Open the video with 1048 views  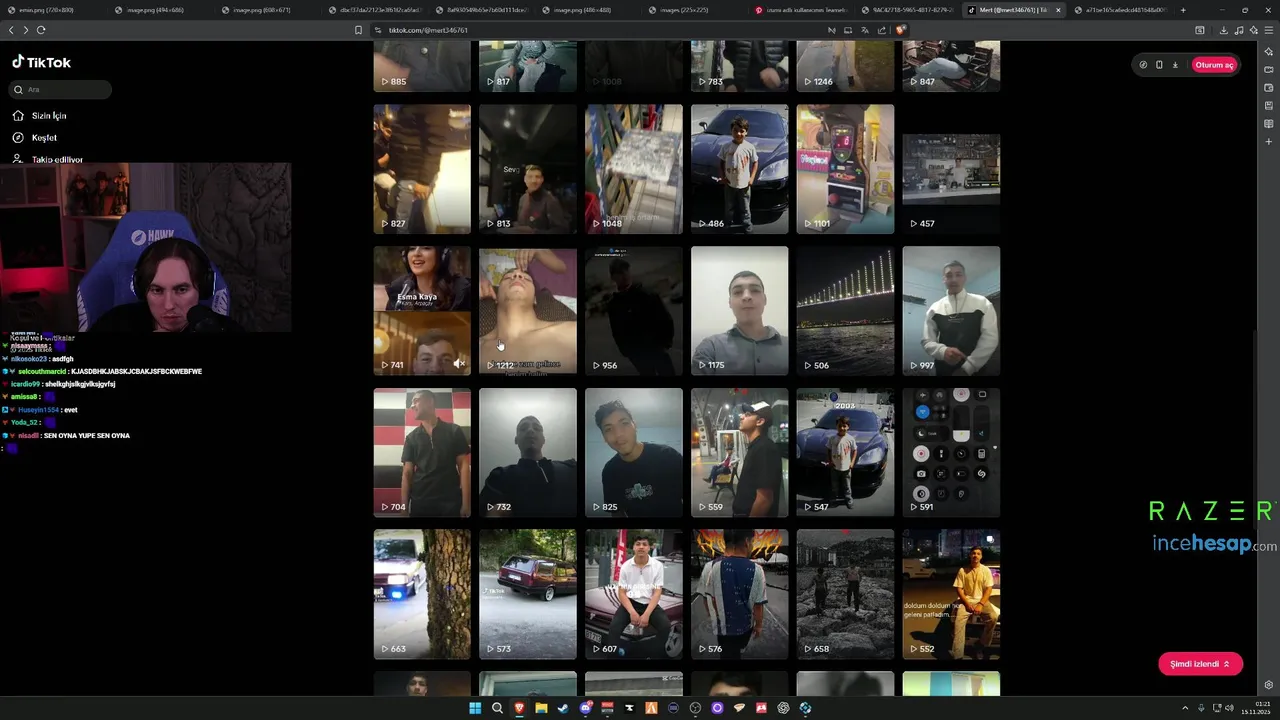[x=634, y=169]
